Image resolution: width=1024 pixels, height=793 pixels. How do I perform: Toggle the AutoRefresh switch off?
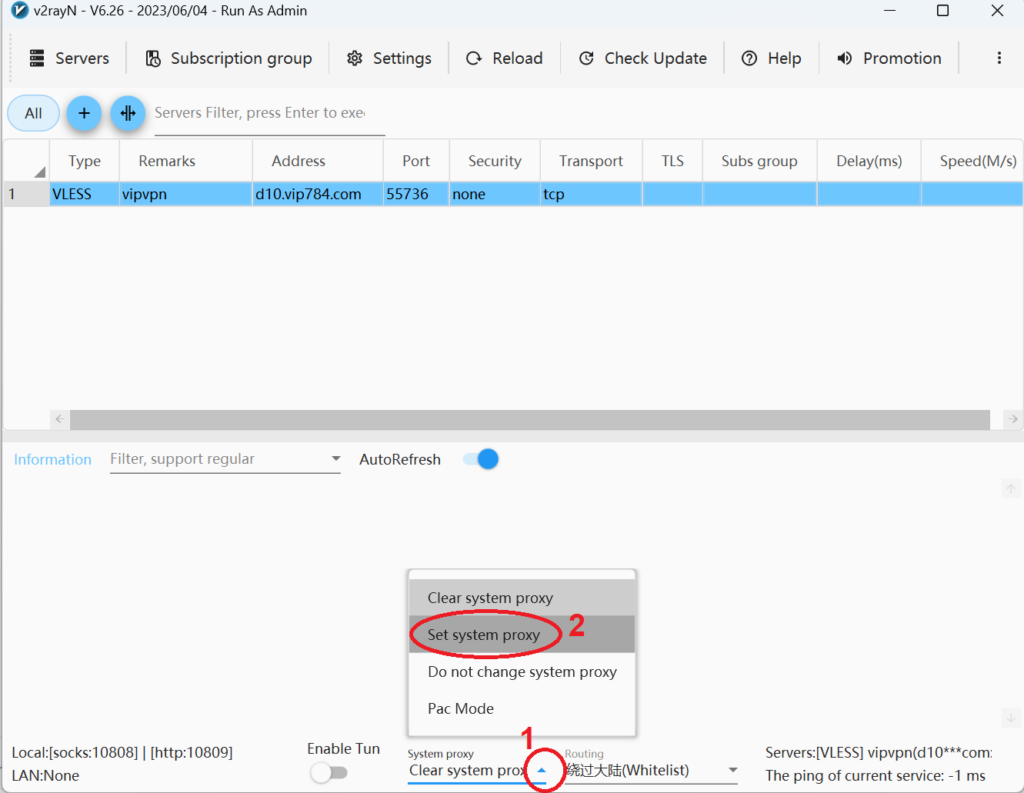pos(481,459)
